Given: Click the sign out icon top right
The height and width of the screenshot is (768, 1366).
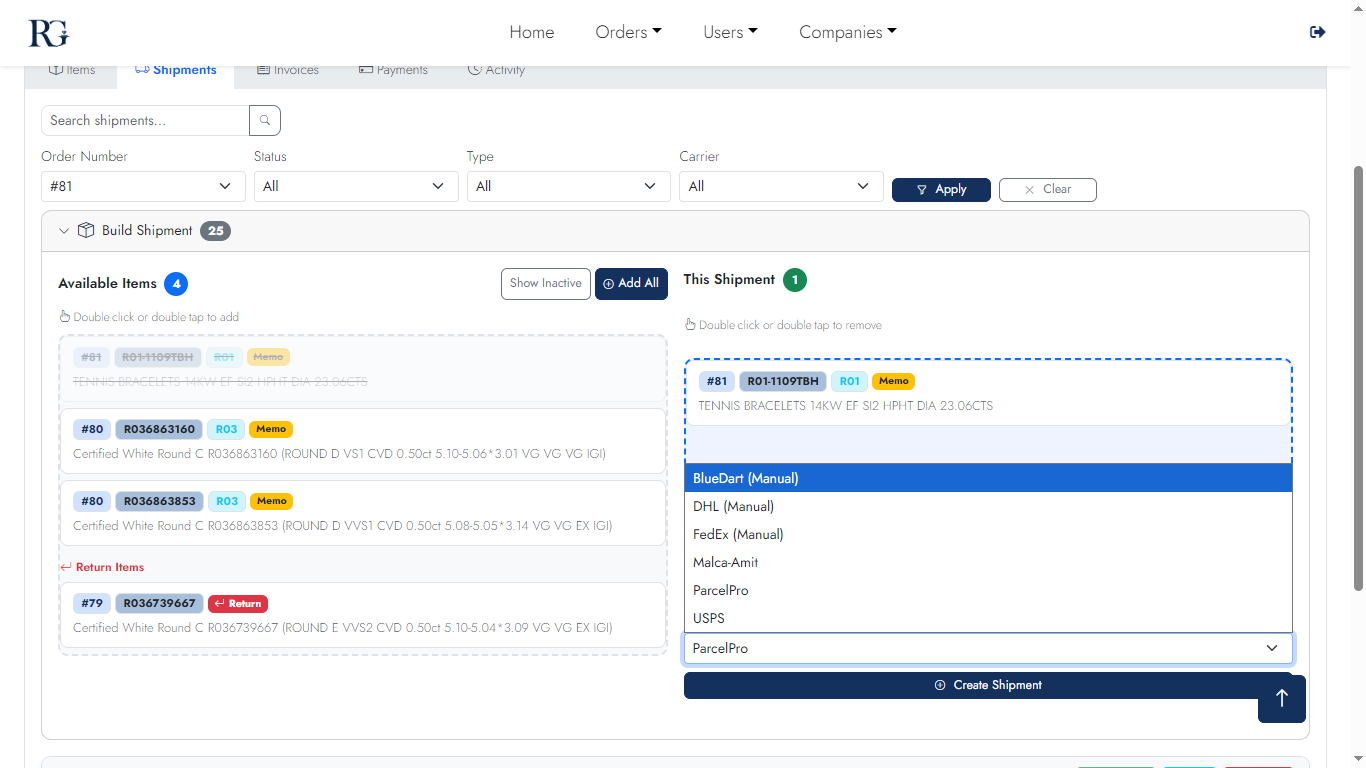Looking at the screenshot, I should click(x=1317, y=31).
